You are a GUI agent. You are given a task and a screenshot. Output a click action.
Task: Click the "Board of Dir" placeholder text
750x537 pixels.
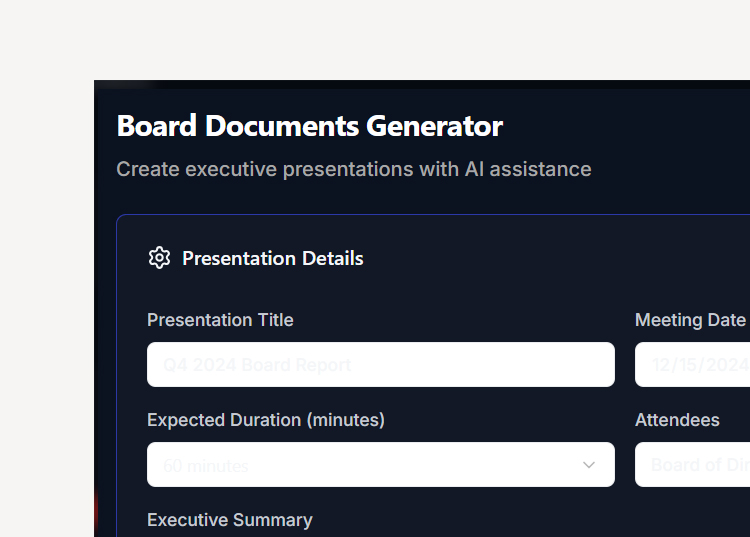coord(700,465)
